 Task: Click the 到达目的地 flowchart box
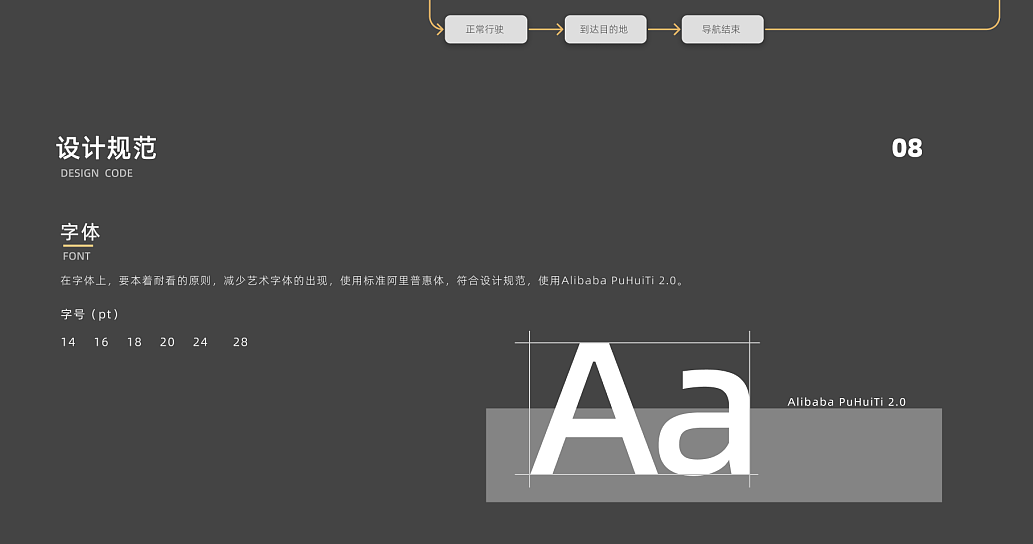click(605, 29)
